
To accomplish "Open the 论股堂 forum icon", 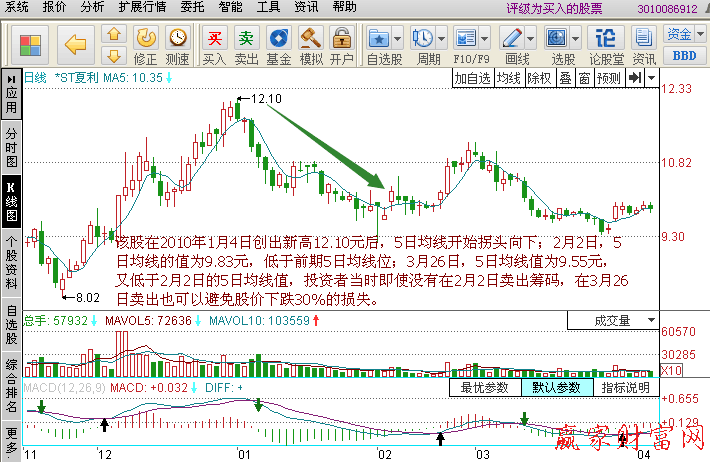I will tap(606, 45).
